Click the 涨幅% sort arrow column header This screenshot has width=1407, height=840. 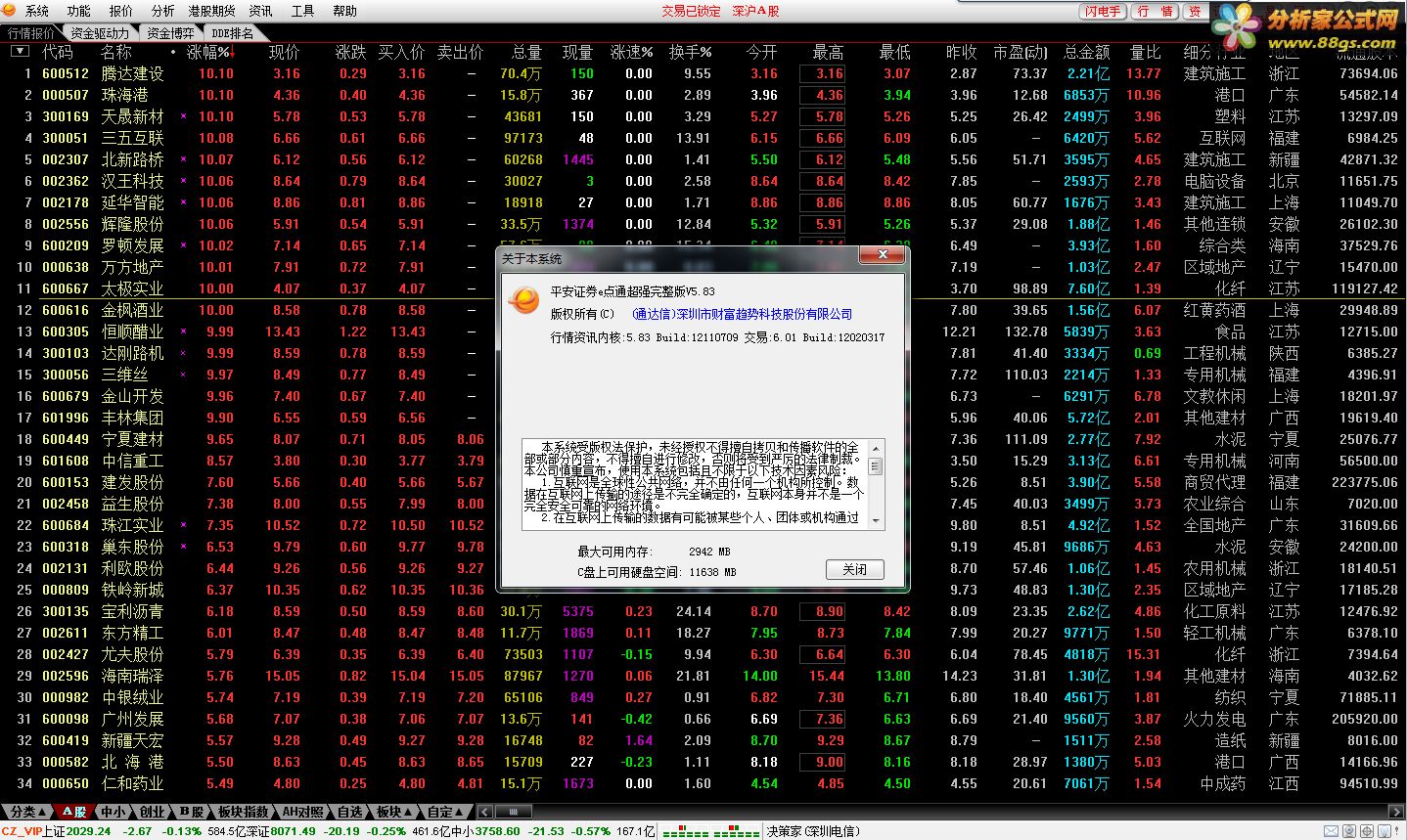tap(208, 52)
